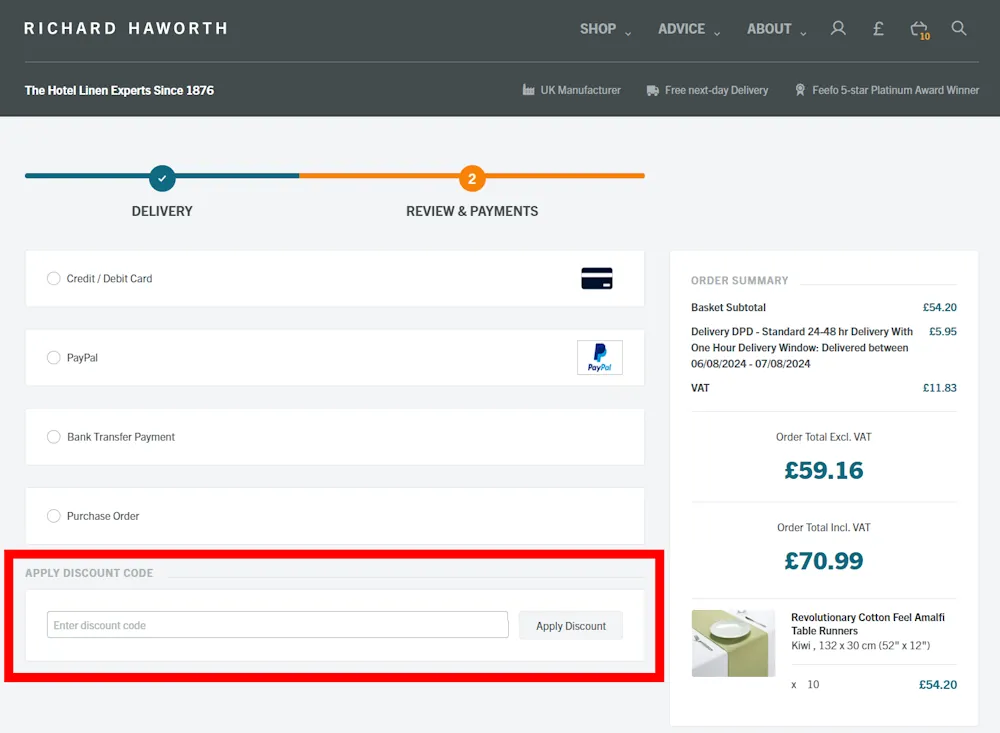Click the UK Manufacturer text
The image size is (1000, 733).
[x=580, y=91]
